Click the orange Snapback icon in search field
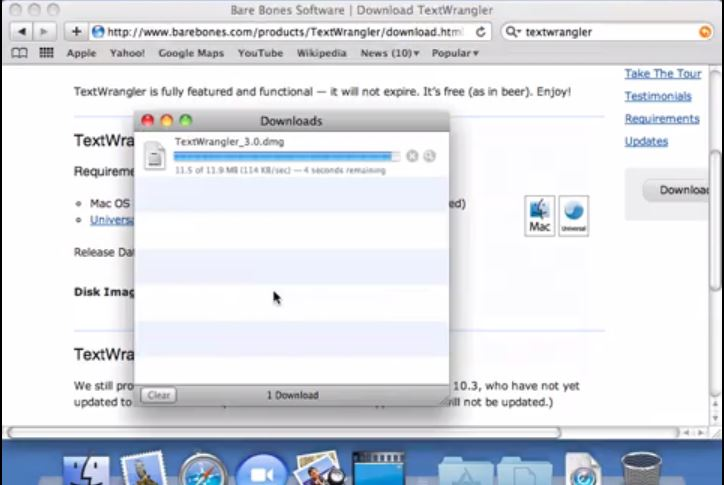This screenshot has width=724, height=485. pyautogui.click(x=705, y=32)
